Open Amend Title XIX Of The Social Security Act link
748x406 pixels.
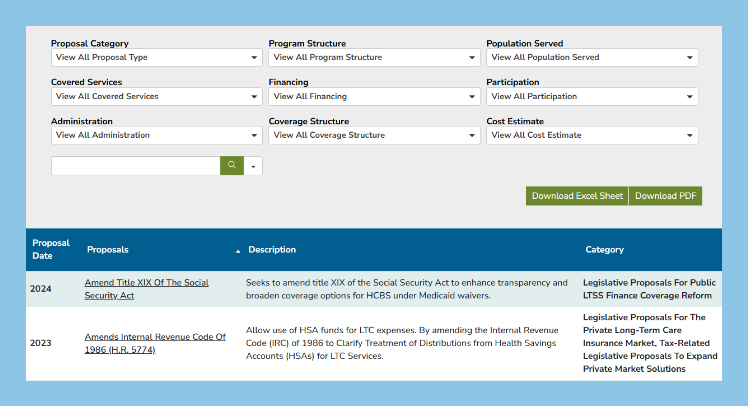click(x=146, y=289)
